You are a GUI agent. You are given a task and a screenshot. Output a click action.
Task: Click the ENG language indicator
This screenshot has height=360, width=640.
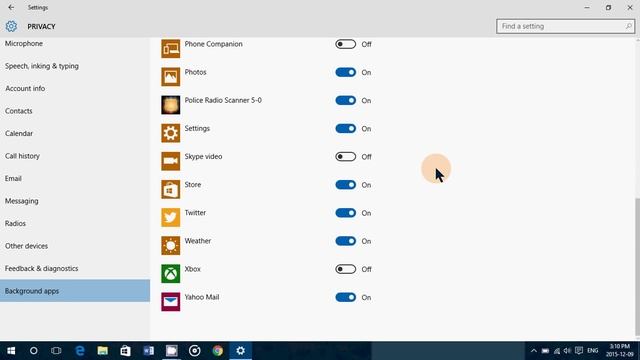pyautogui.click(x=593, y=351)
